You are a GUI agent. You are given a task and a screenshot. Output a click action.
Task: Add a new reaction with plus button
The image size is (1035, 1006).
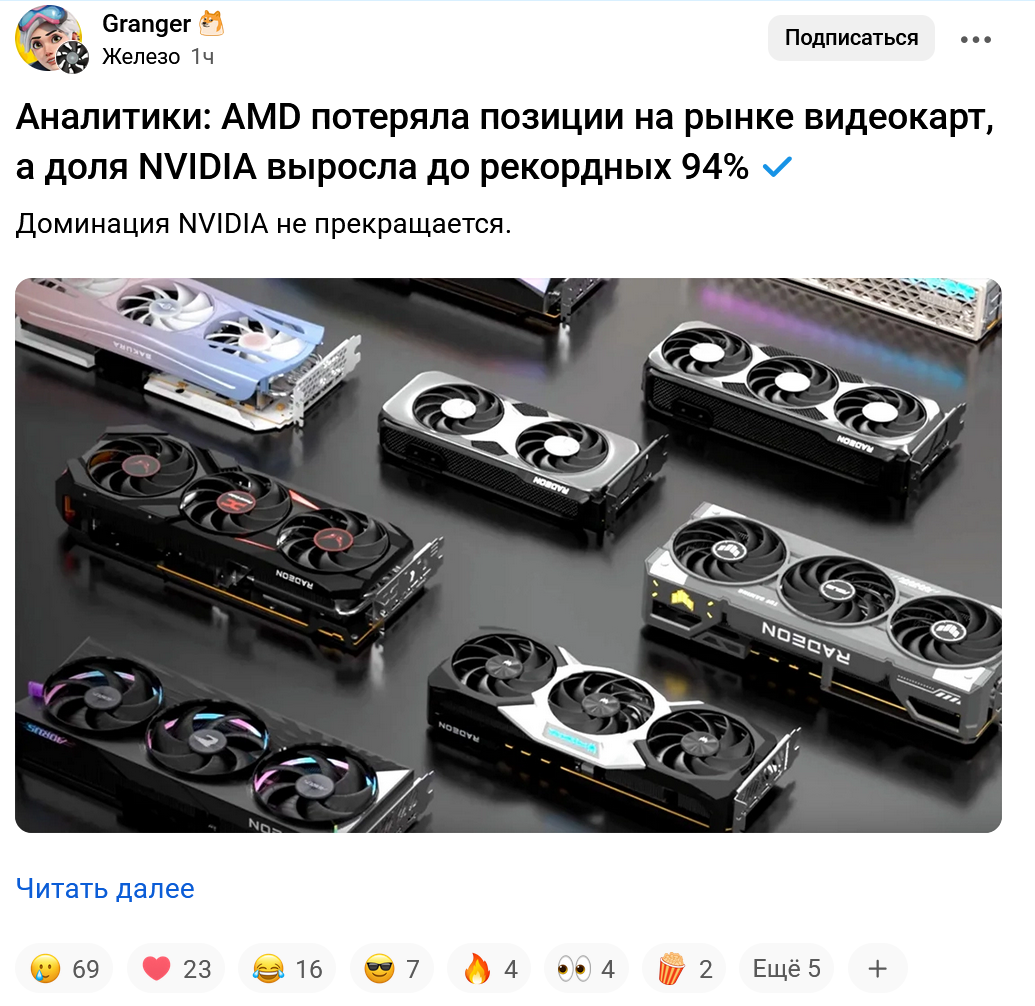pos(877,969)
